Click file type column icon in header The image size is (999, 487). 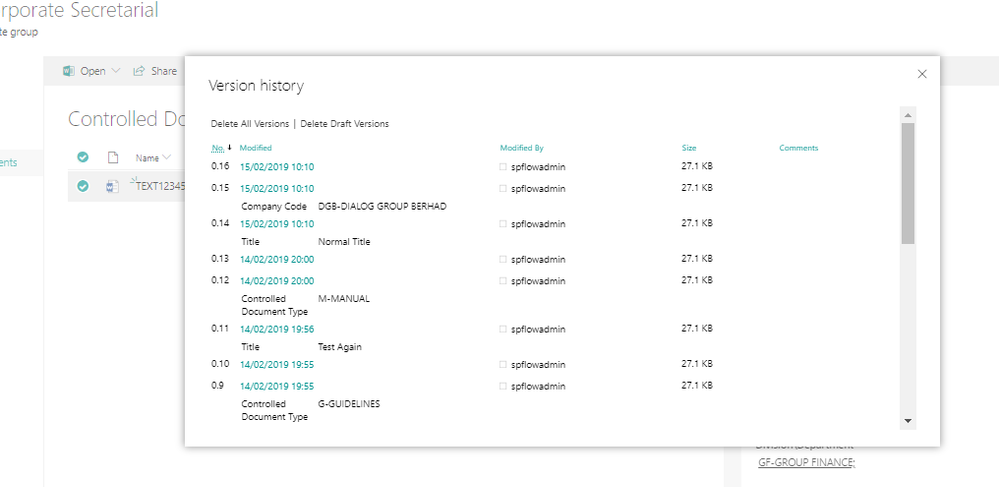tap(113, 157)
